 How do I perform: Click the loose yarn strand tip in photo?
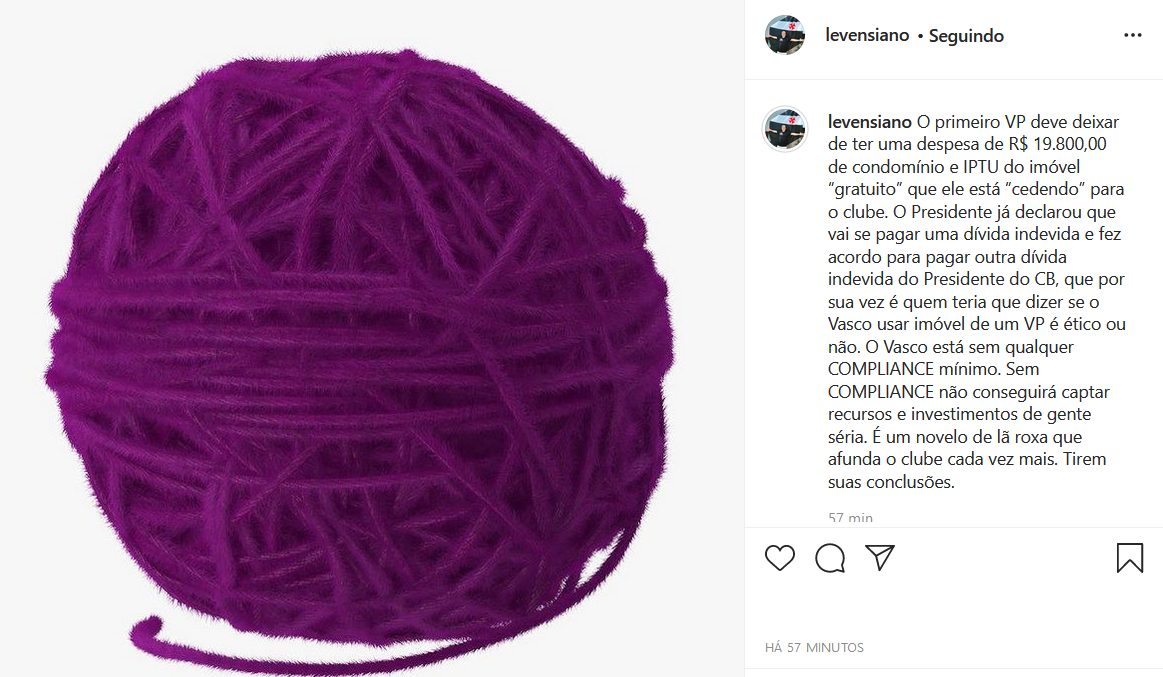tap(147, 630)
